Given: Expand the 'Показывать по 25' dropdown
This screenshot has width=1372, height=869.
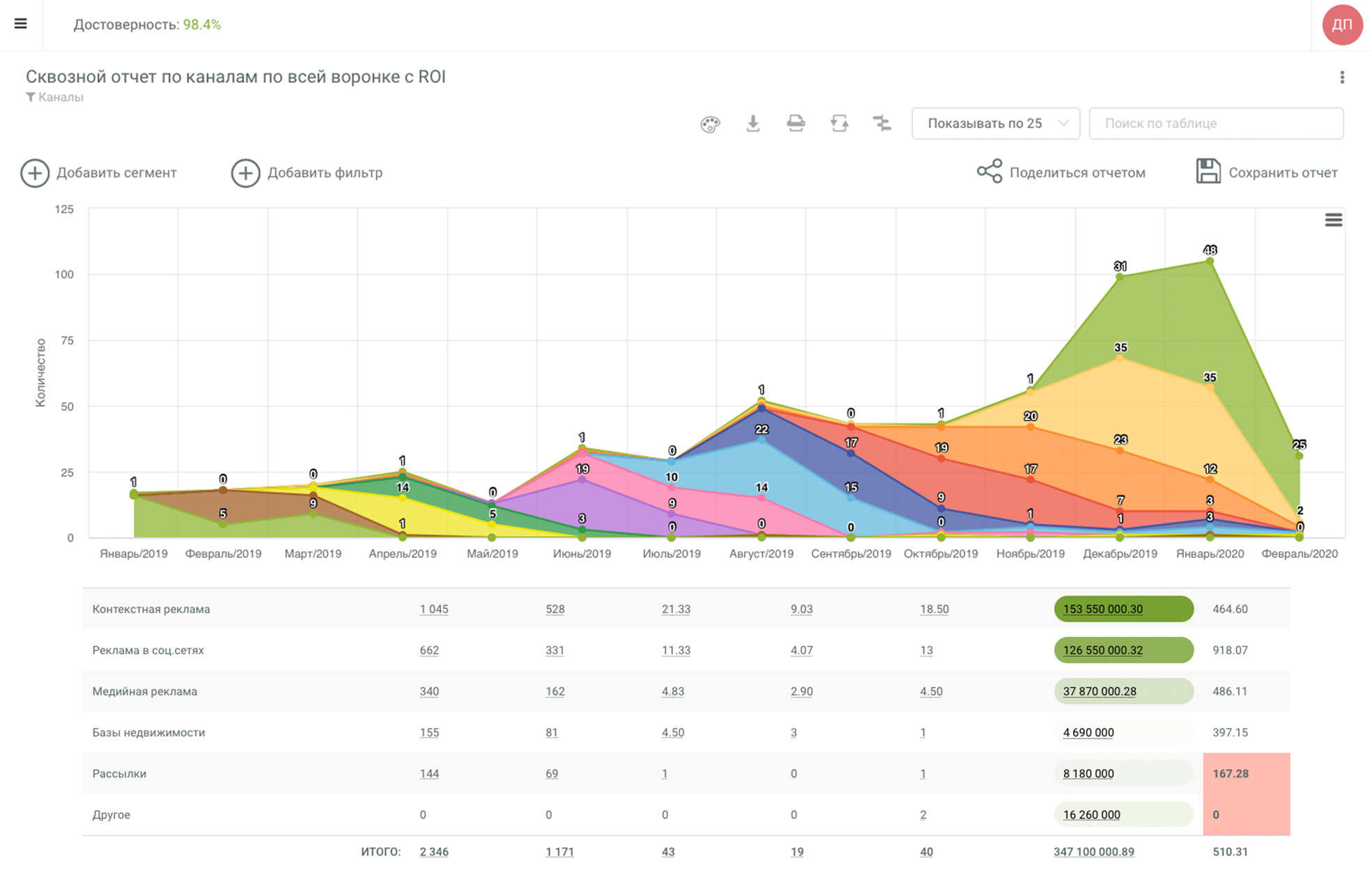Looking at the screenshot, I should (x=995, y=123).
